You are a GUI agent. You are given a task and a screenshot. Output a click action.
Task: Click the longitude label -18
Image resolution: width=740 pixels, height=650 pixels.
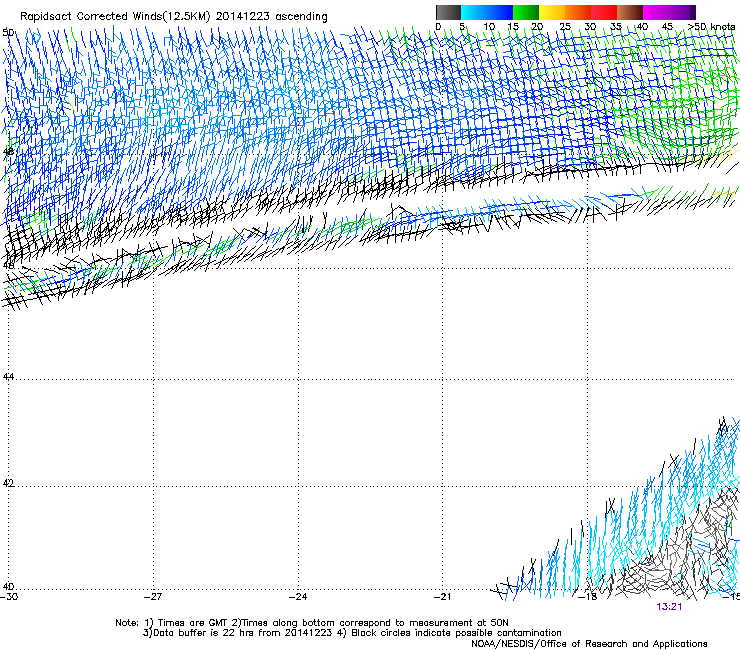point(588,597)
